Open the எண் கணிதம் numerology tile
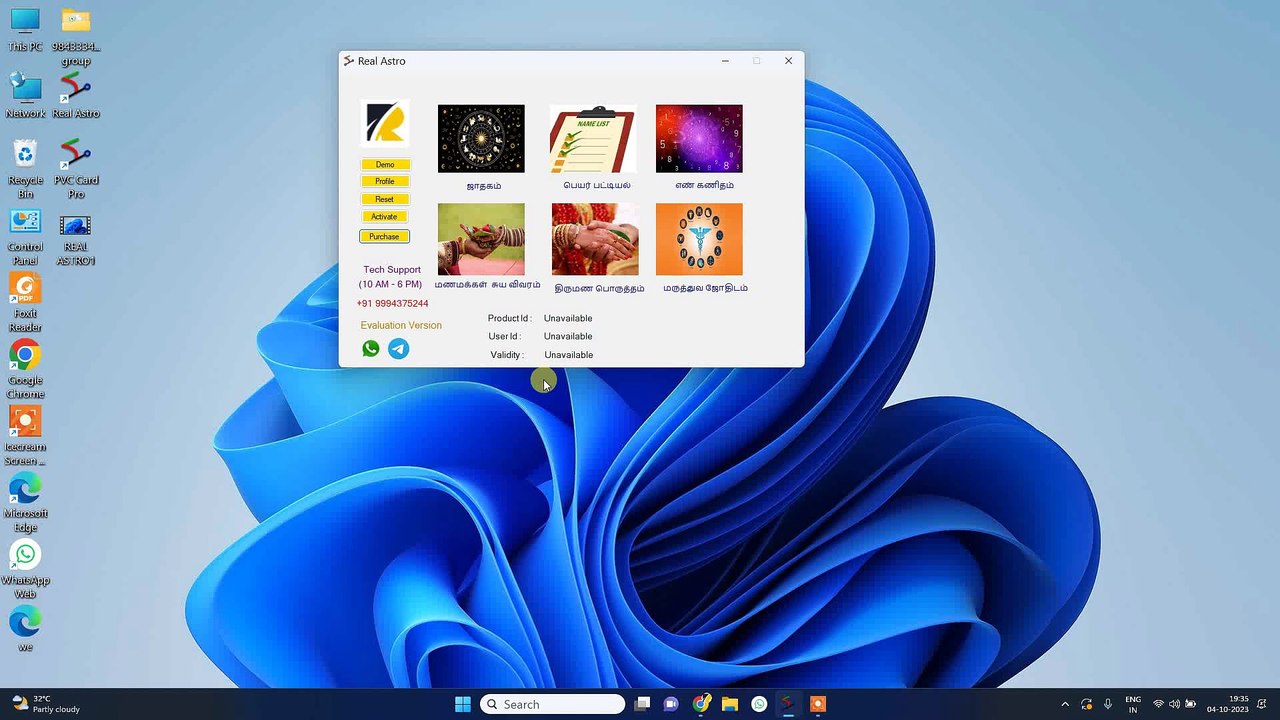The height and width of the screenshot is (720, 1280). coord(699,139)
